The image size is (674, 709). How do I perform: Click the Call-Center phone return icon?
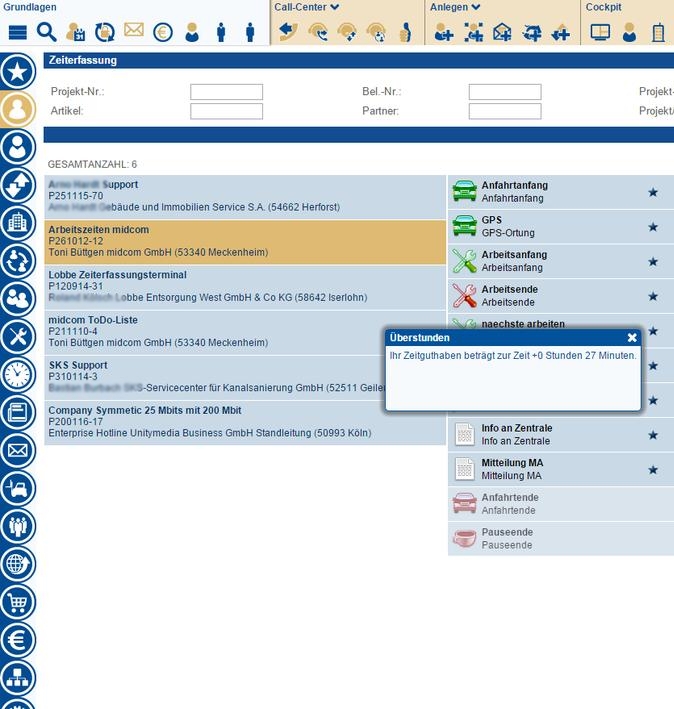[288, 33]
